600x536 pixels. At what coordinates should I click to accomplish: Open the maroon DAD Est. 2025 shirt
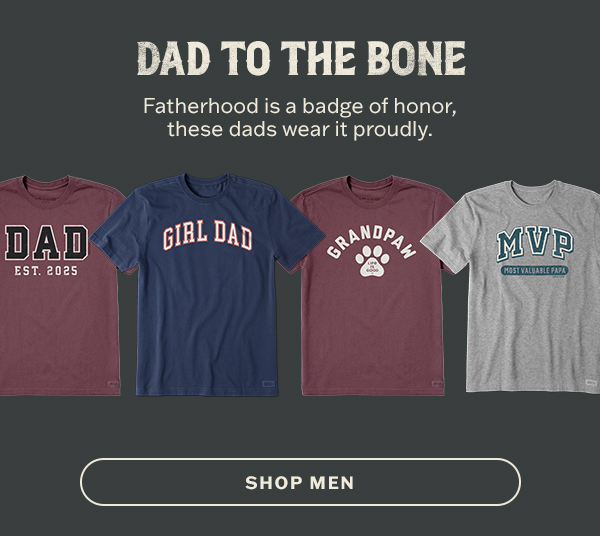tap(61, 285)
